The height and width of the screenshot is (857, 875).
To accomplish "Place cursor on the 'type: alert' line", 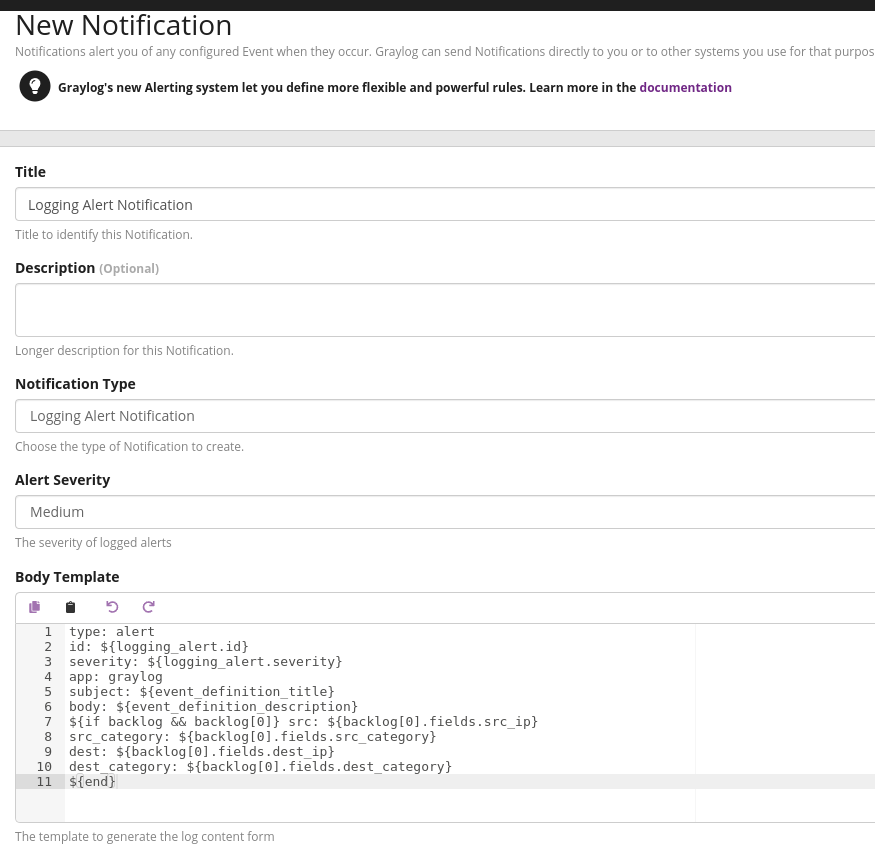I will click(x=112, y=632).
